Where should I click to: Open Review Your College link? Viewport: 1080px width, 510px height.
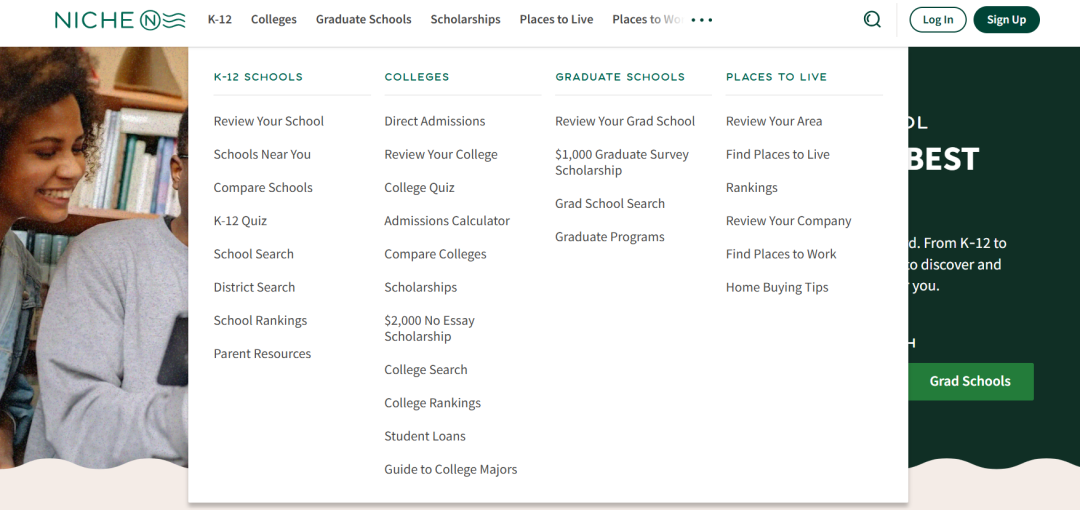pyautogui.click(x=441, y=154)
